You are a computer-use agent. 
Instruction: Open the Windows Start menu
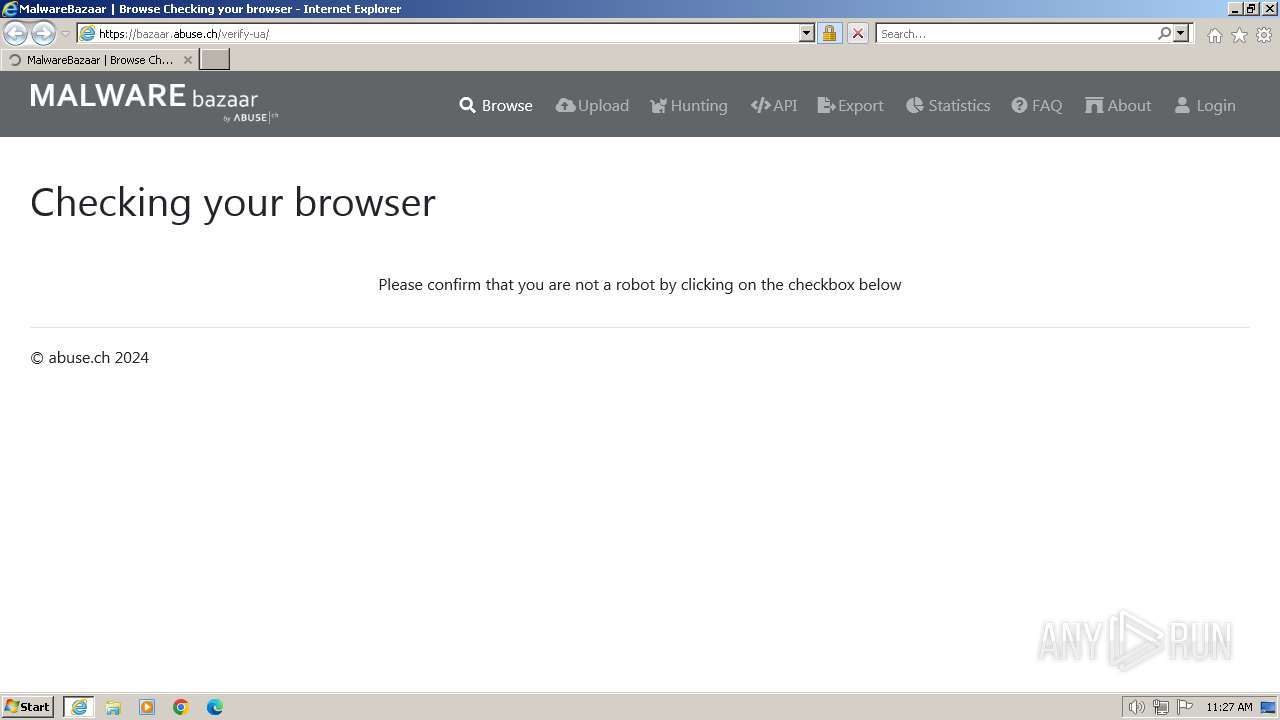[28, 707]
